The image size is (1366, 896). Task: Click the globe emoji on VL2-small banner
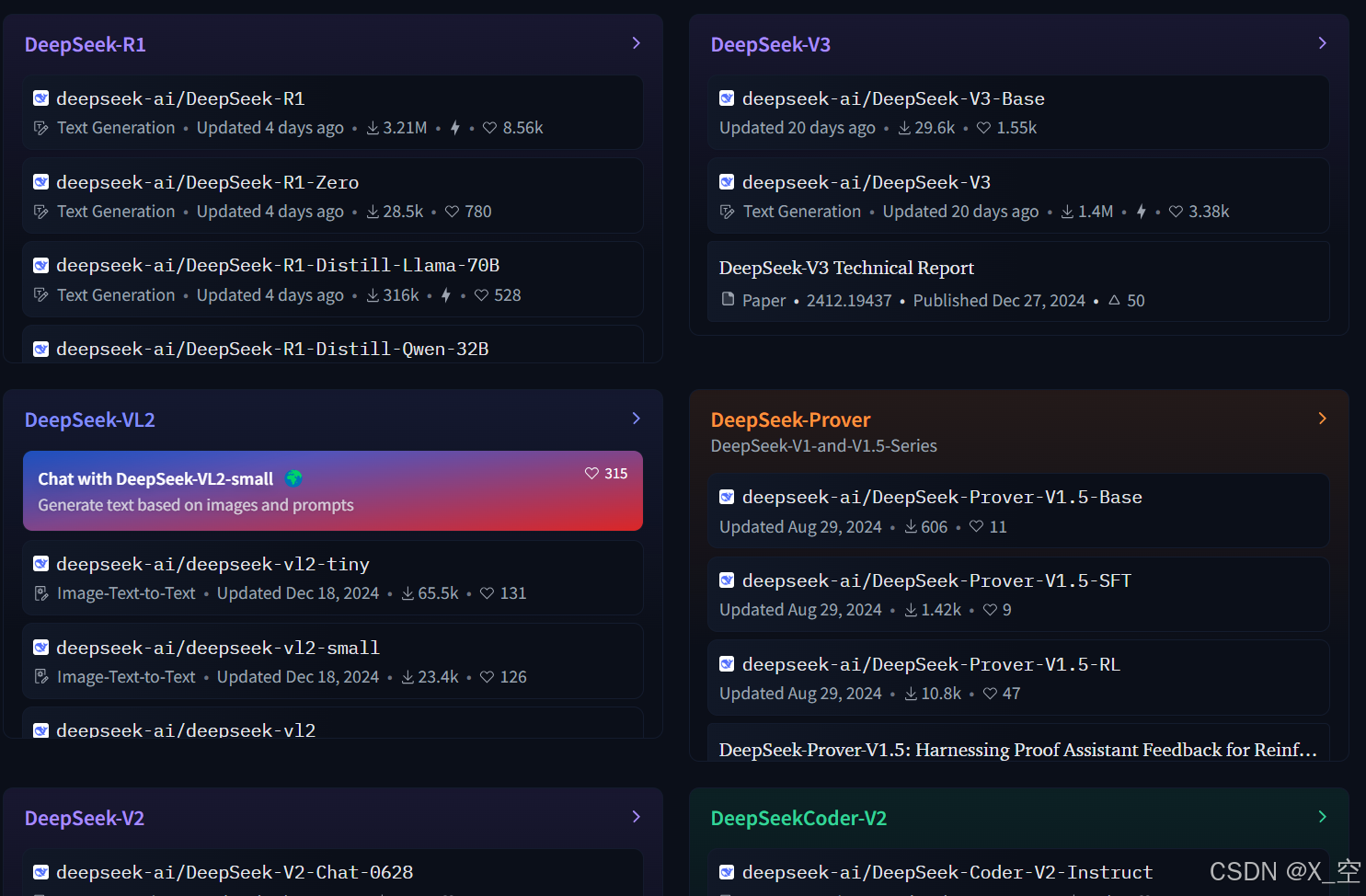[293, 478]
